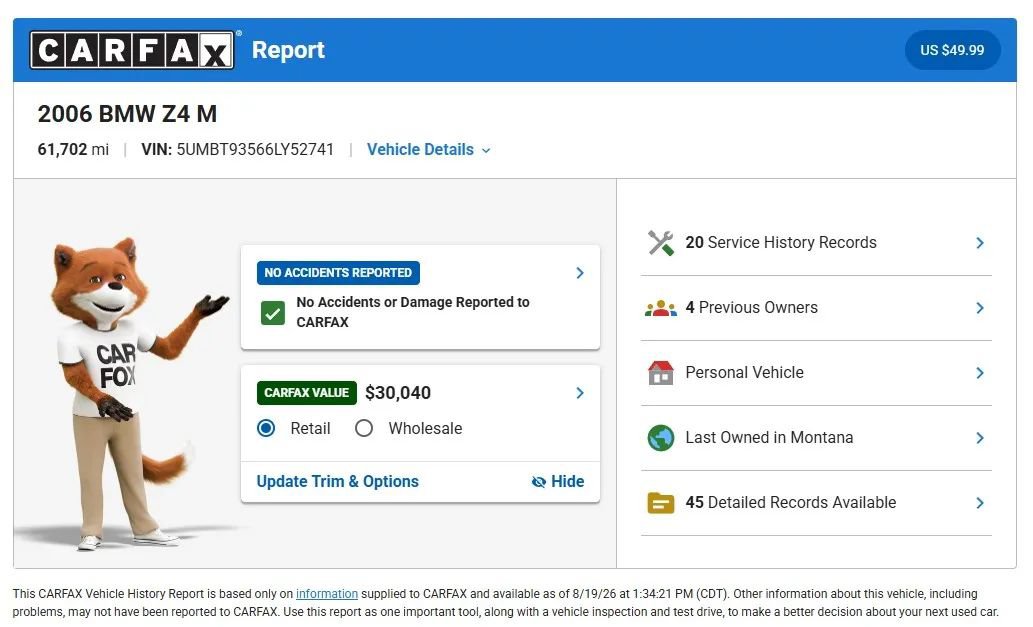Hide the CARFAX value card
Image resolution: width=1033 pixels, height=627 pixels.
coord(558,481)
